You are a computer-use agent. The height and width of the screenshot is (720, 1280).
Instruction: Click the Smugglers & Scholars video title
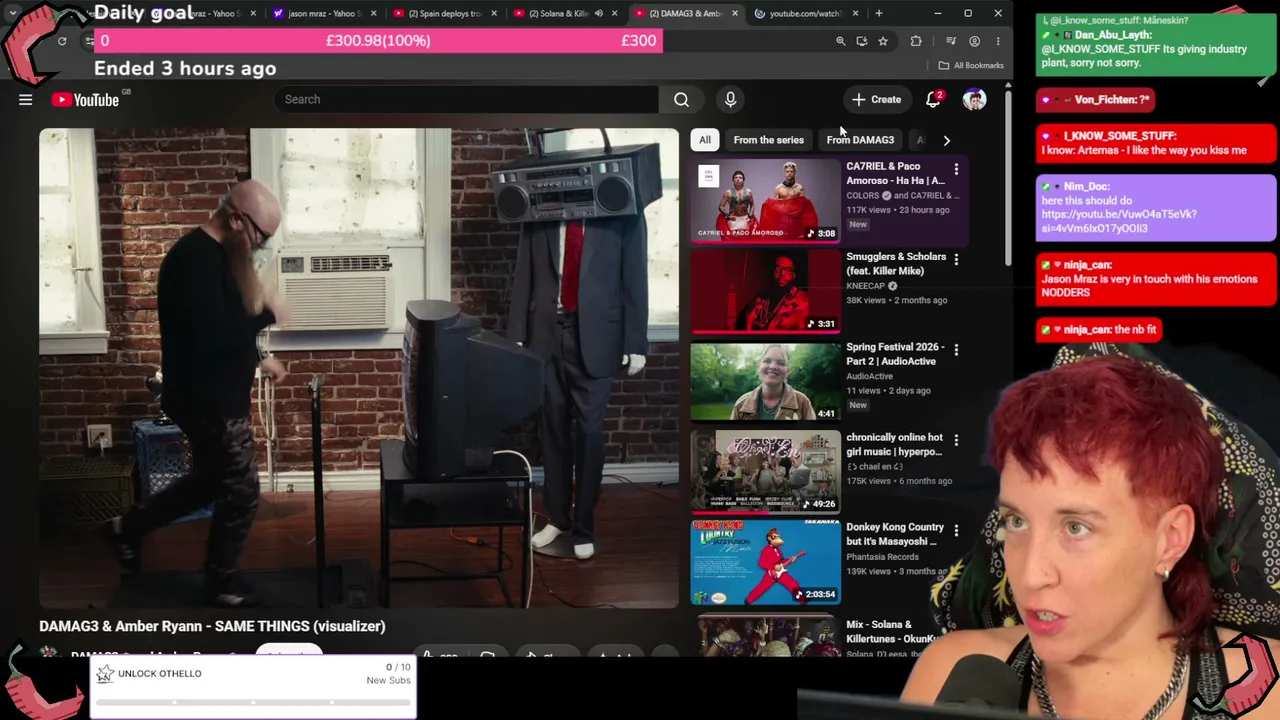tap(896, 264)
